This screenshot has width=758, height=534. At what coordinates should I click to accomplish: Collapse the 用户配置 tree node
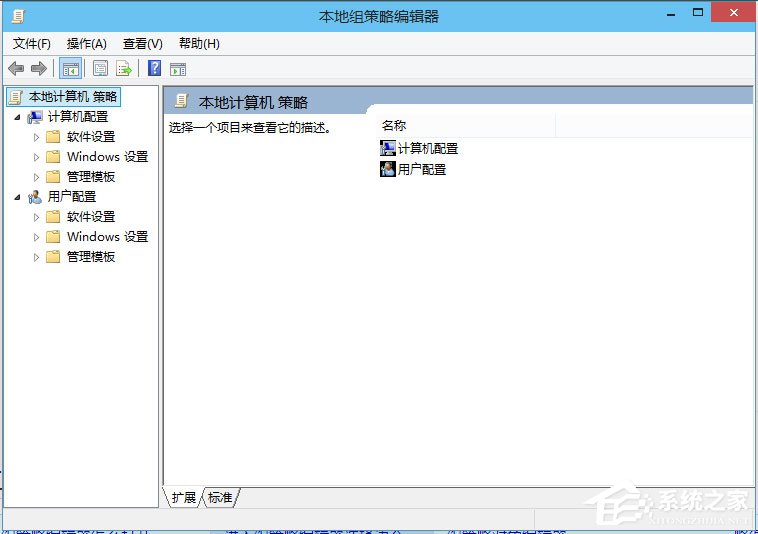tap(17, 197)
